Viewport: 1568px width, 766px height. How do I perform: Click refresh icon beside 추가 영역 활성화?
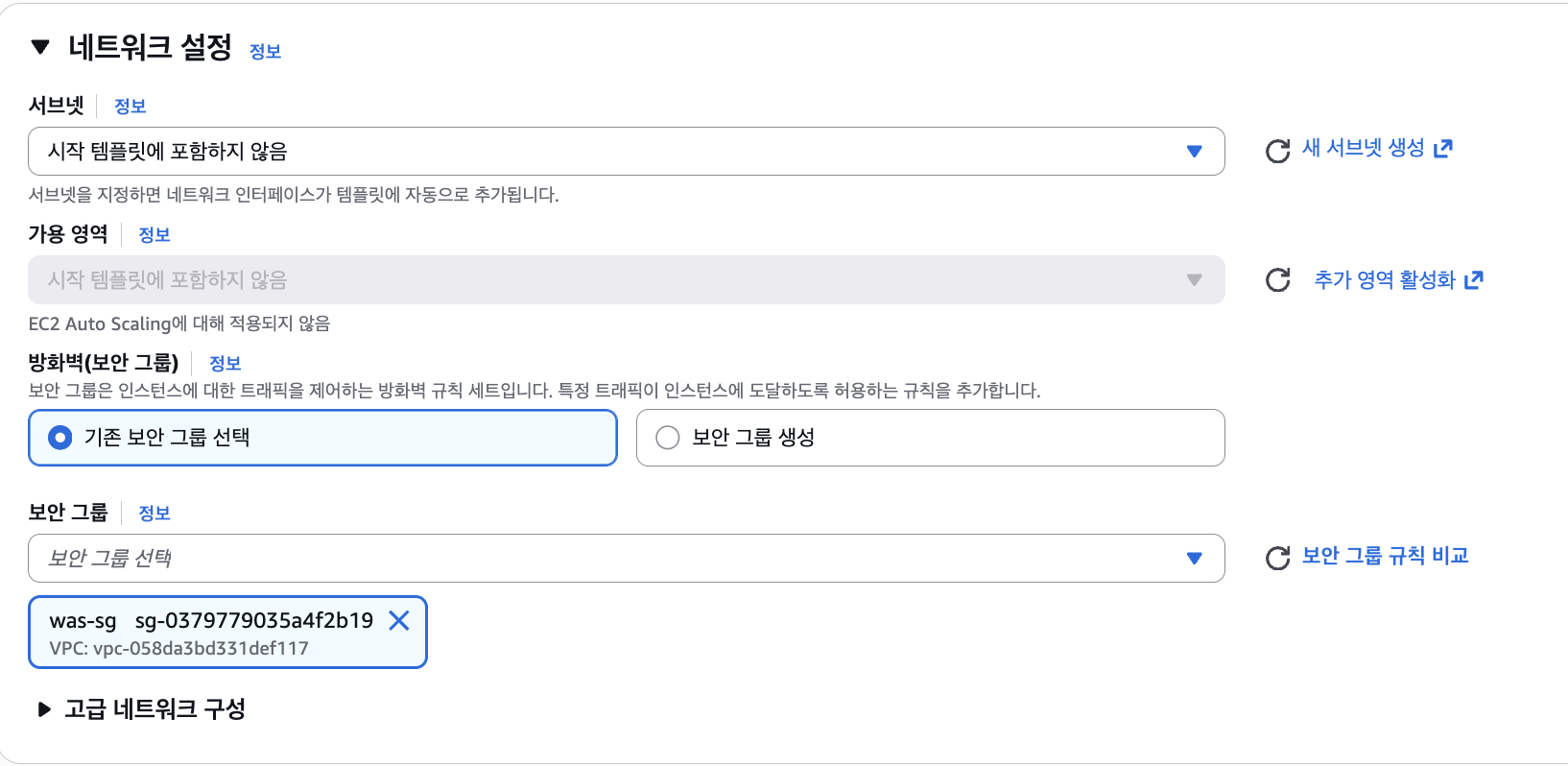click(x=1277, y=279)
